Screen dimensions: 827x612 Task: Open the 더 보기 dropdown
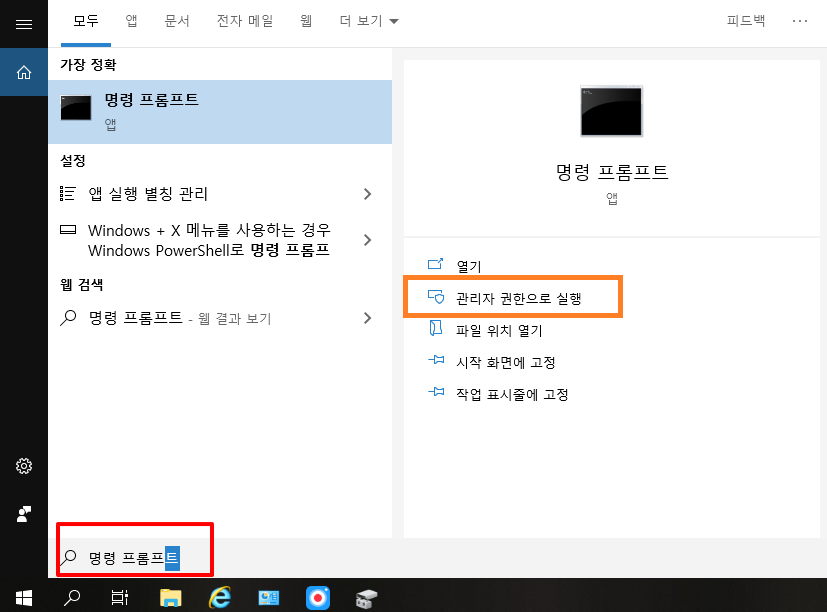click(x=369, y=21)
